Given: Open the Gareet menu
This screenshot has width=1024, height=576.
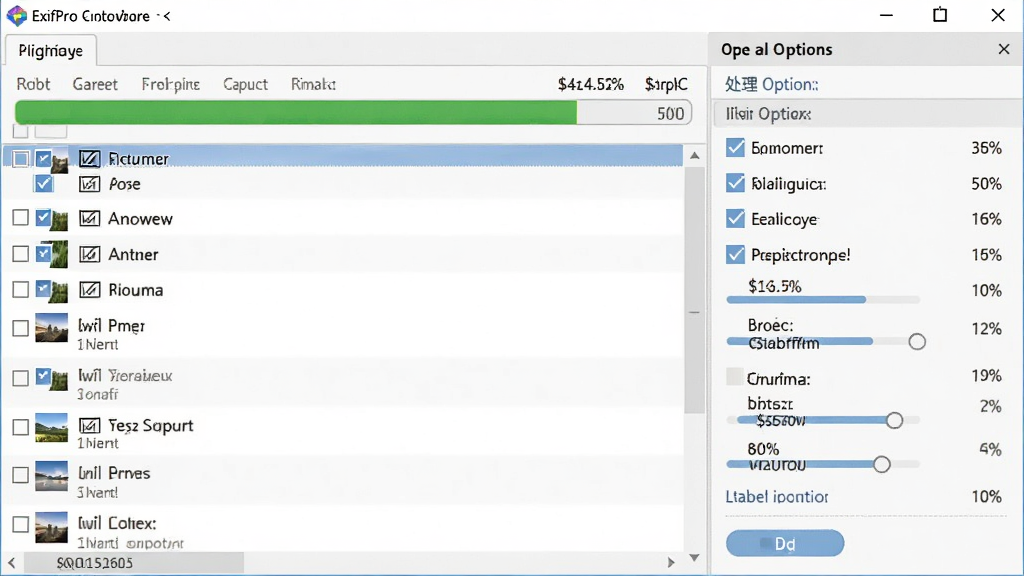Looking at the screenshot, I should 95,84.
